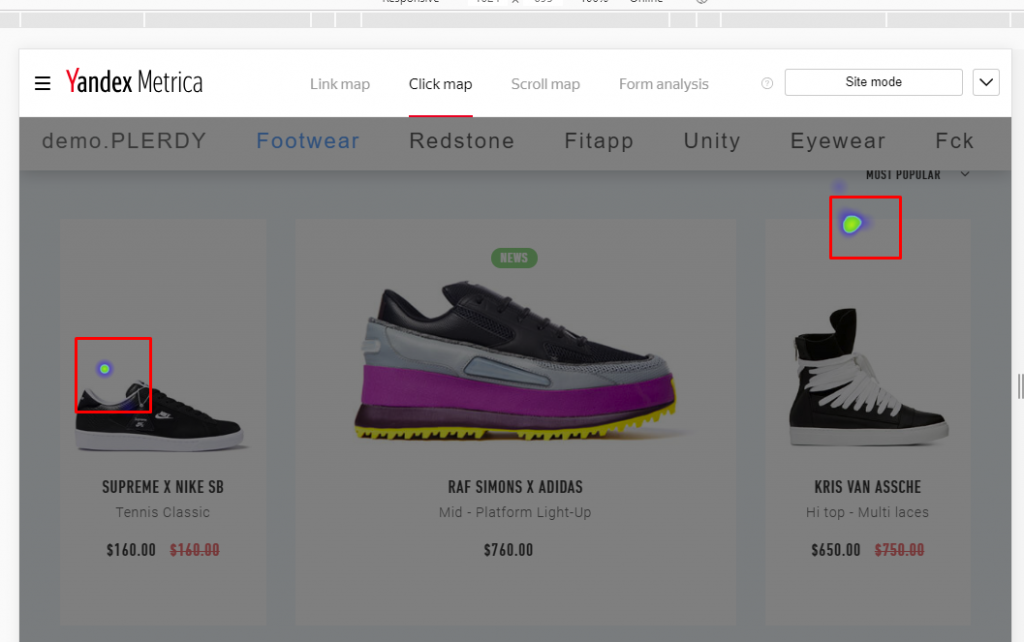Go to the Unity menu item
Screen dimensions: 1024x642
pos(712,141)
